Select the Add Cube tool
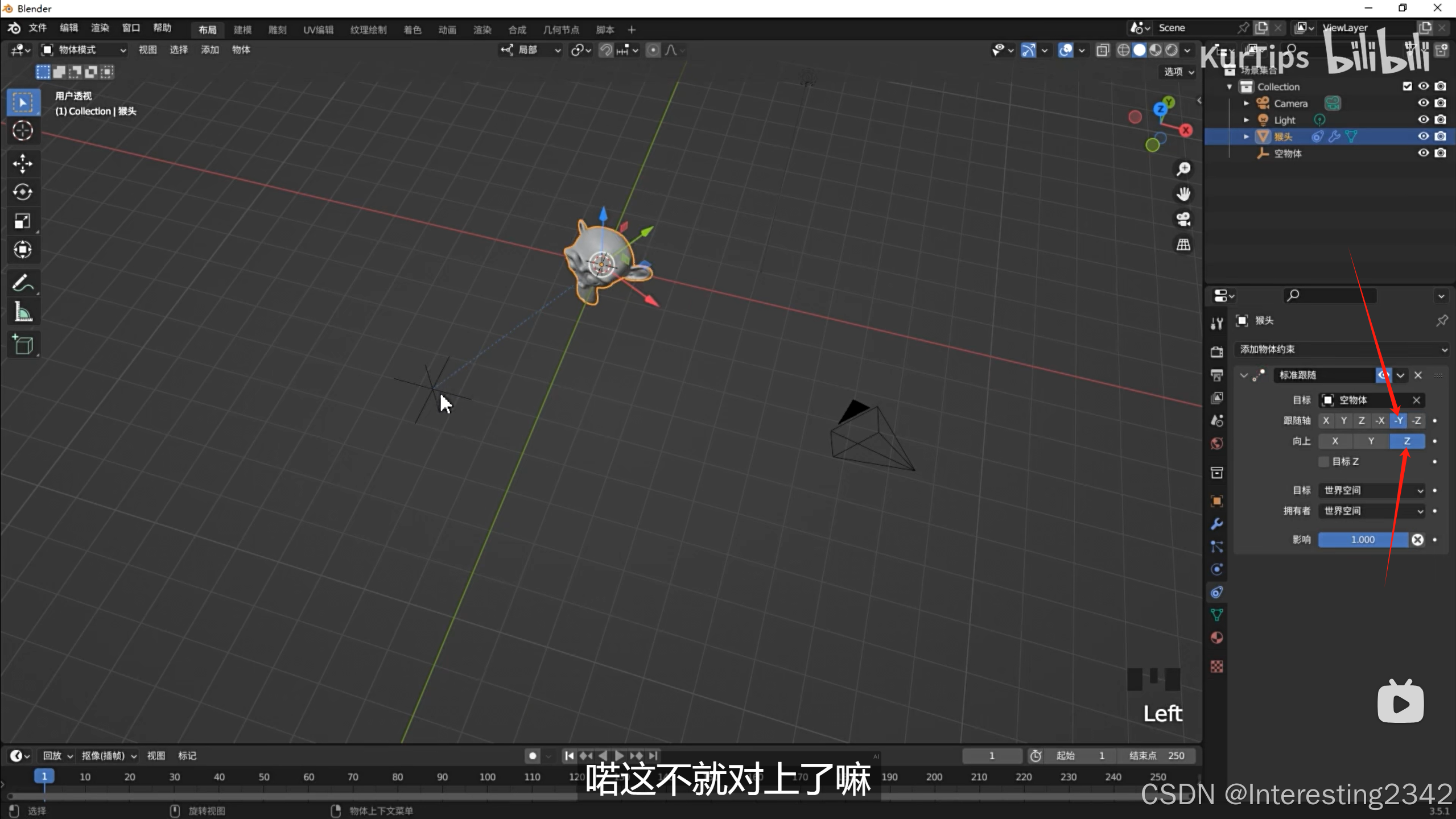This screenshot has width=1456, height=819. point(23,345)
